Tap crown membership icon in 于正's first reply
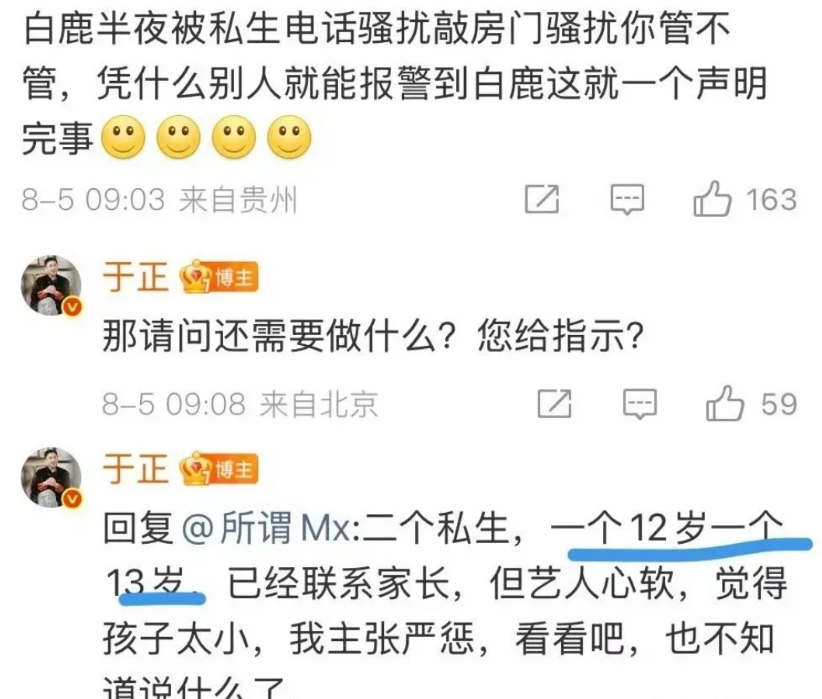The height and width of the screenshot is (699, 822). (x=195, y=277)
